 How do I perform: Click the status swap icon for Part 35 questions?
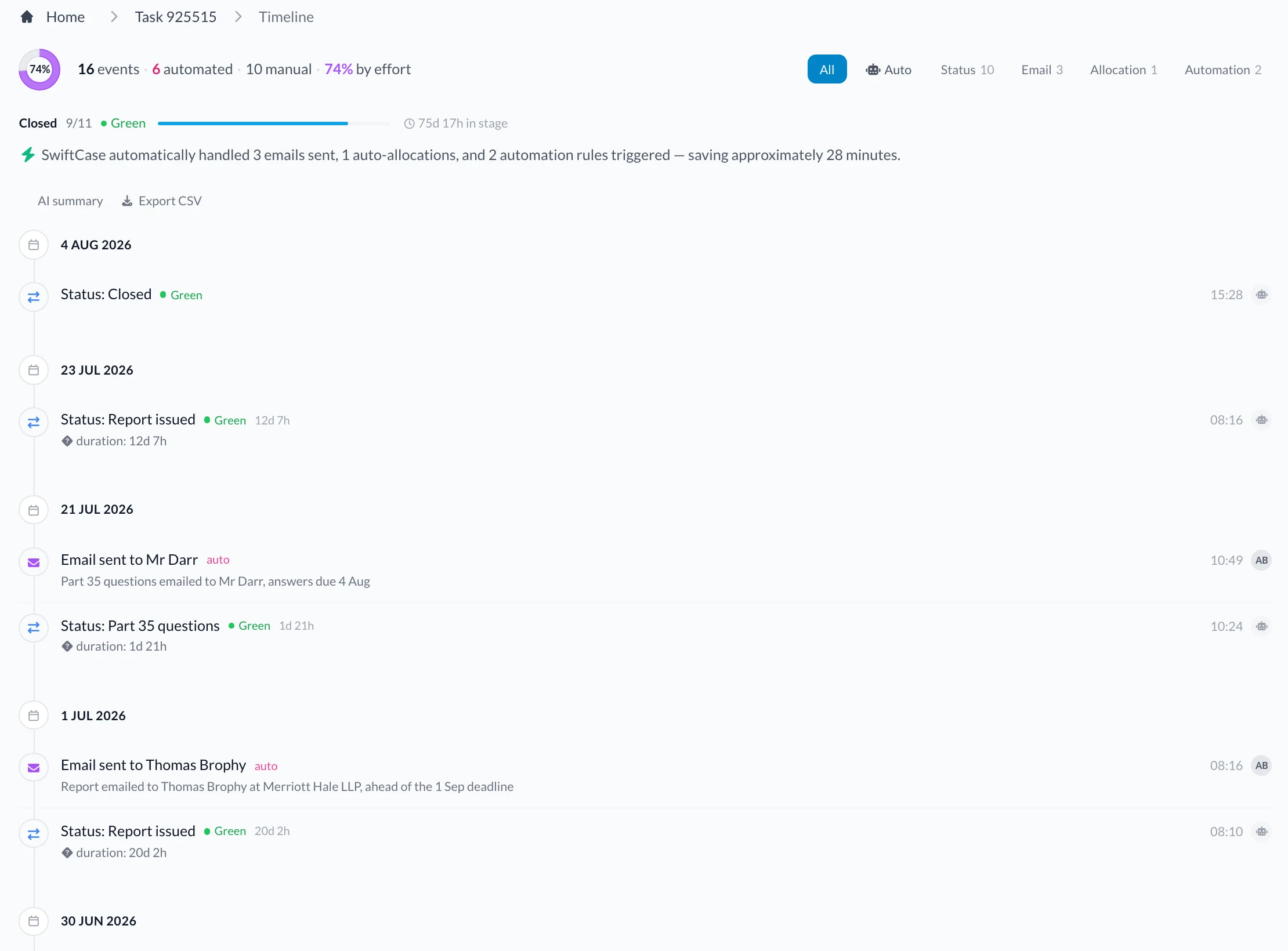click(x=34, y=627)
